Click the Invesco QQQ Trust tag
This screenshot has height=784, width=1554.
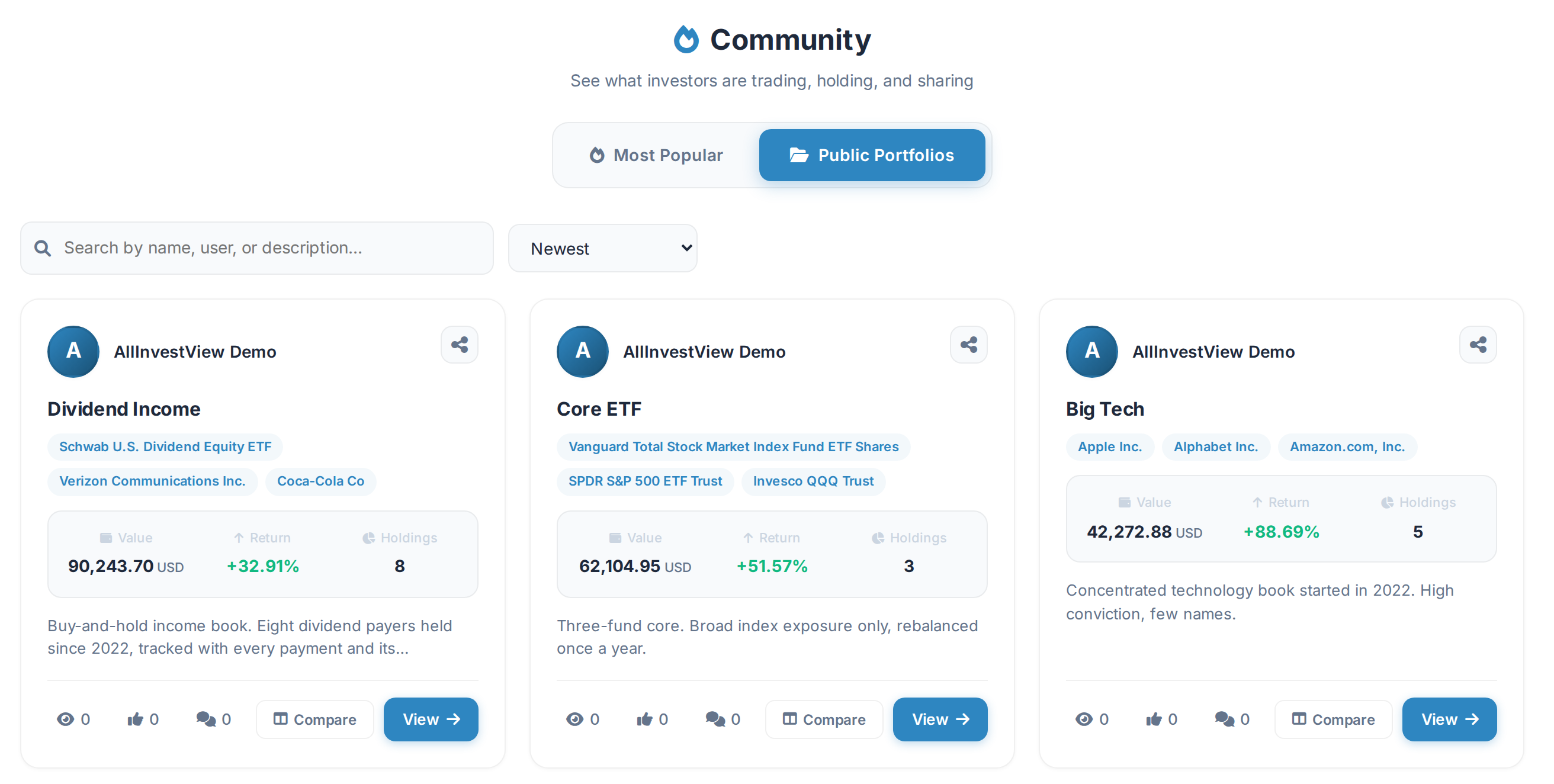click(x=813, y=481)
